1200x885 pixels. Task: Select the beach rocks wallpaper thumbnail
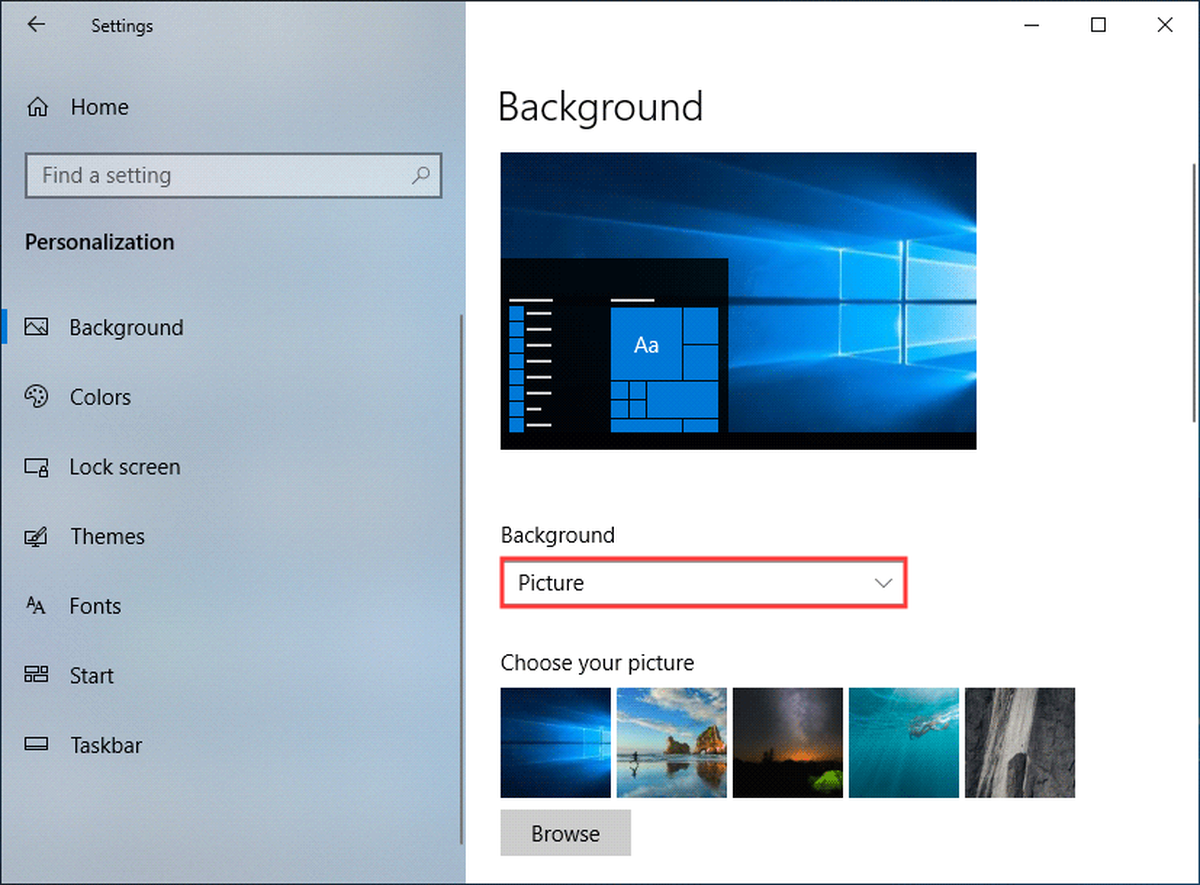pos(671,742)
